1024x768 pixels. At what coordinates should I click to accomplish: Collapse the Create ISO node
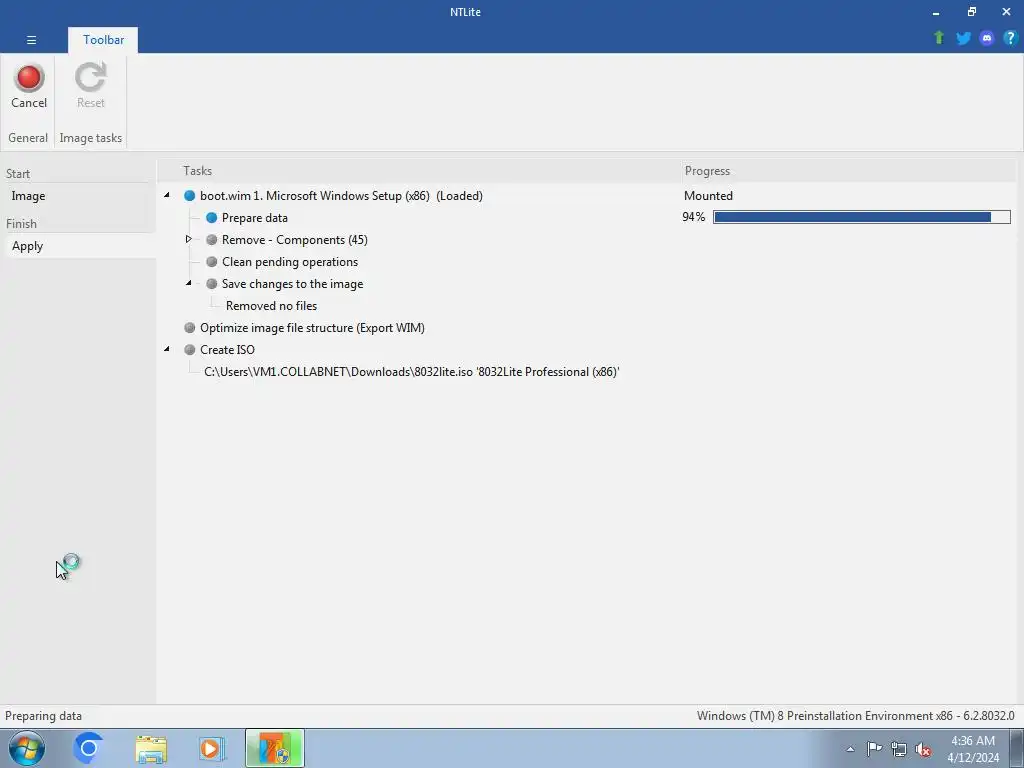167,349
